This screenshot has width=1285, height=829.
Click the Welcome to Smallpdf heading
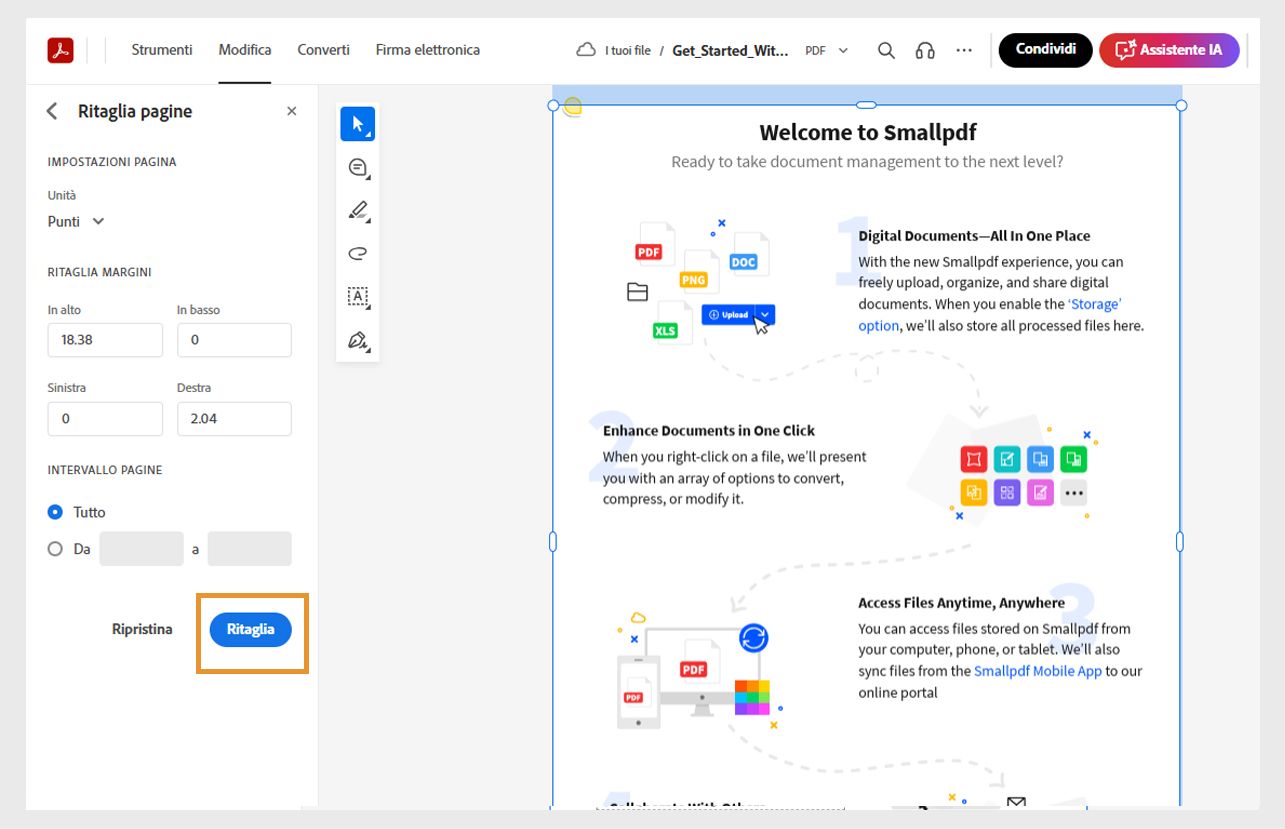click(868, 132)
